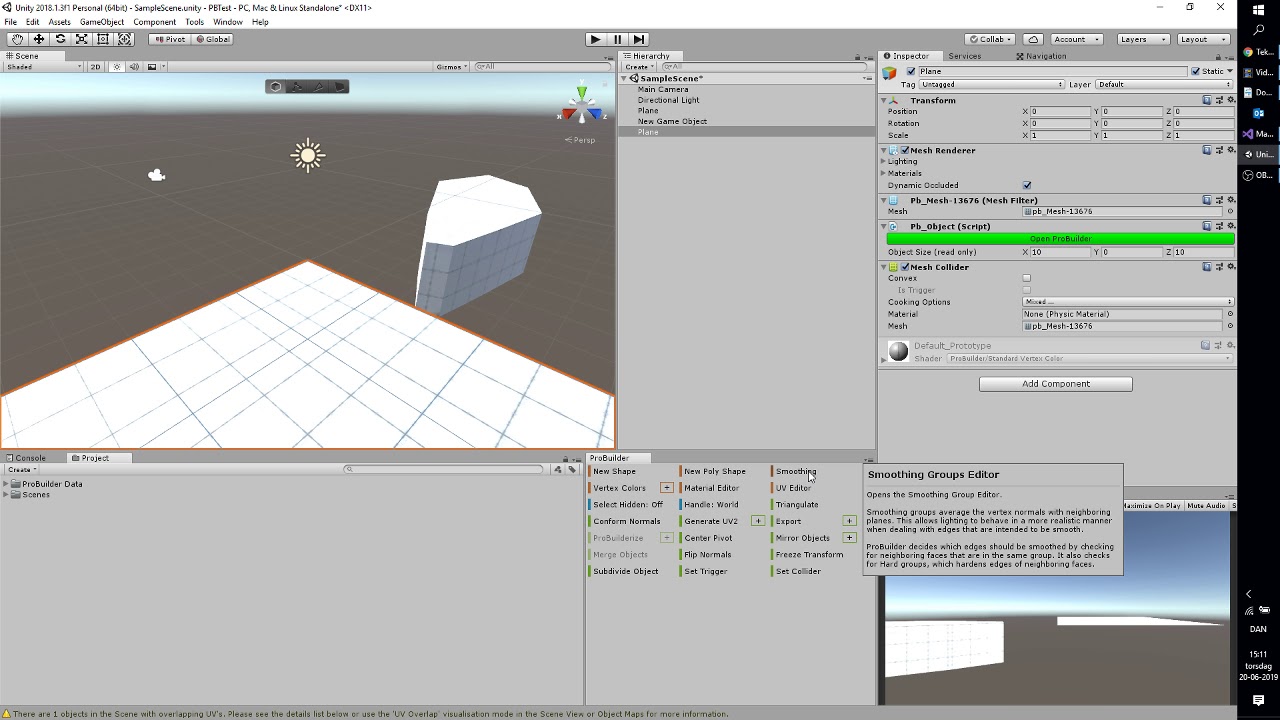Click the Step forward button
1280x720 pixels.
[x=639, y=39]
